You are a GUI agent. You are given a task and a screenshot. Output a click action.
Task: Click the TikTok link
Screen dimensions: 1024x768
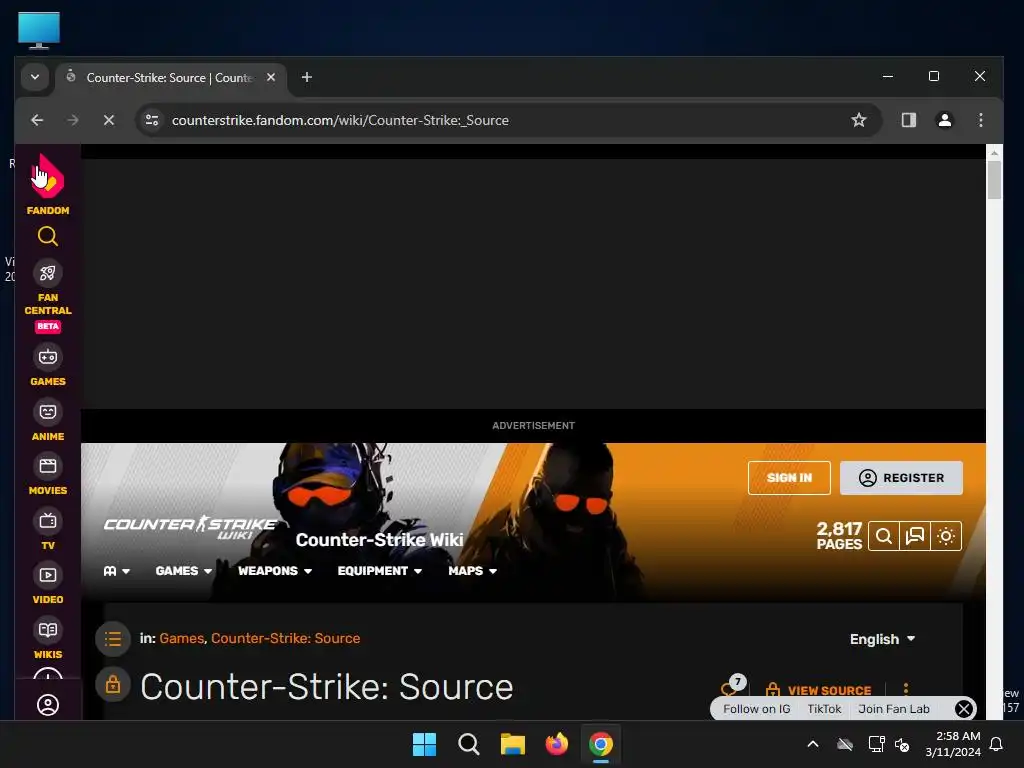pyautogui.click(x=824, y=709)
